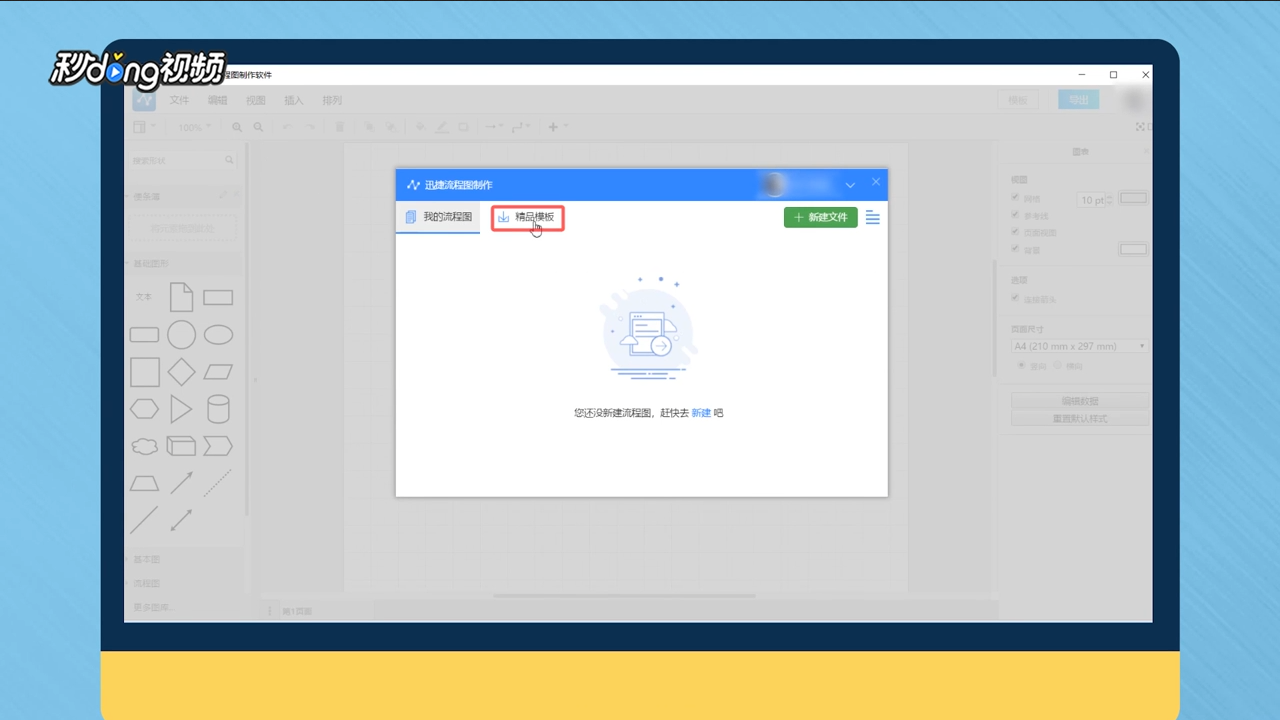This screenshot has width=1280, height=720.
Task: Open the grid color swatch
Action: click(x=1133, y=198)
